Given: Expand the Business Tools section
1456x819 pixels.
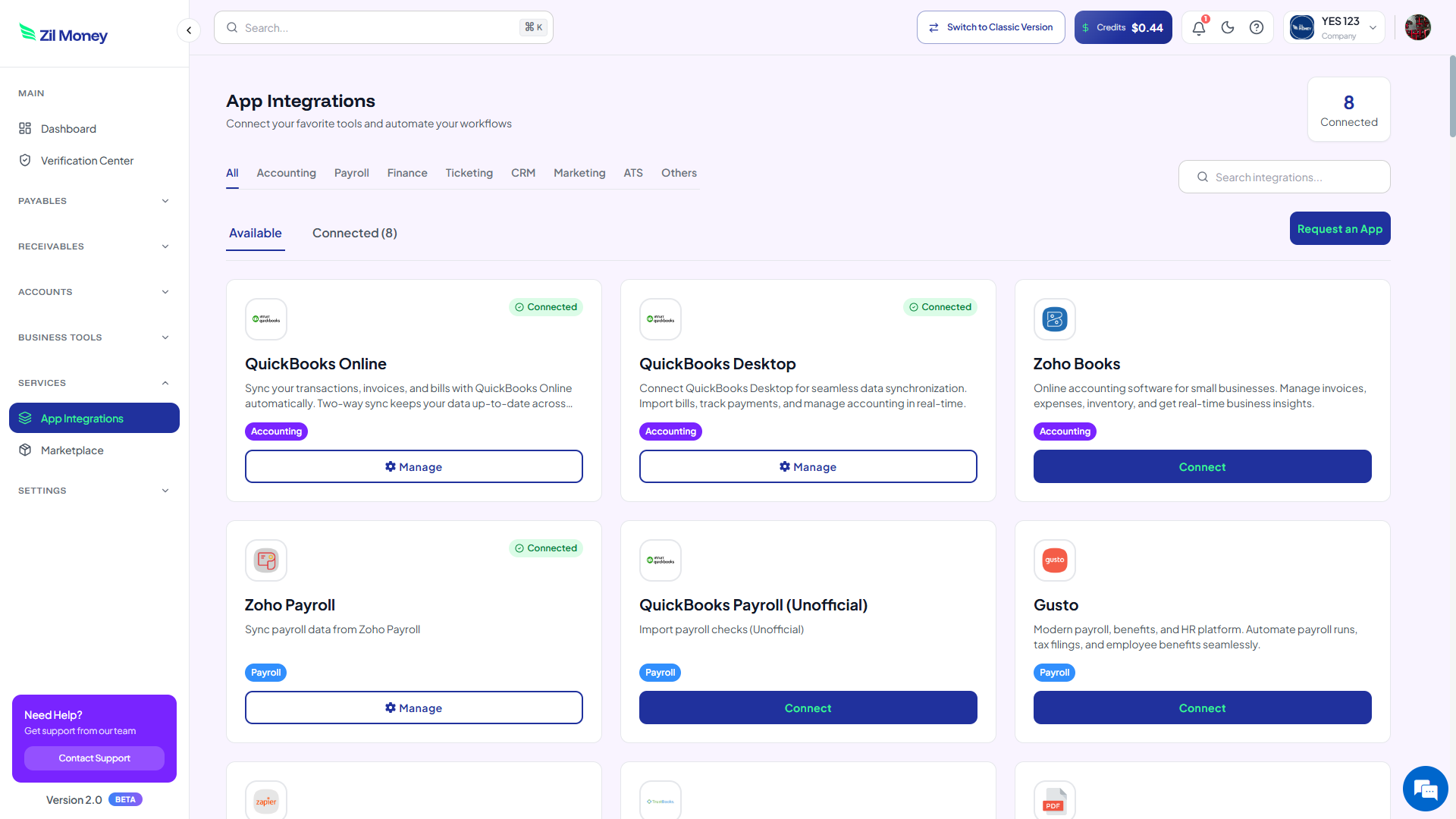Looking at the screenshot, I should click(x=94, y=337).
